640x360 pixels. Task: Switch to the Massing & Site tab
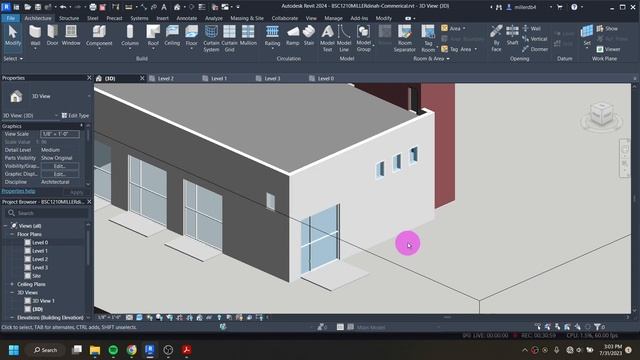tap(247, 18)
